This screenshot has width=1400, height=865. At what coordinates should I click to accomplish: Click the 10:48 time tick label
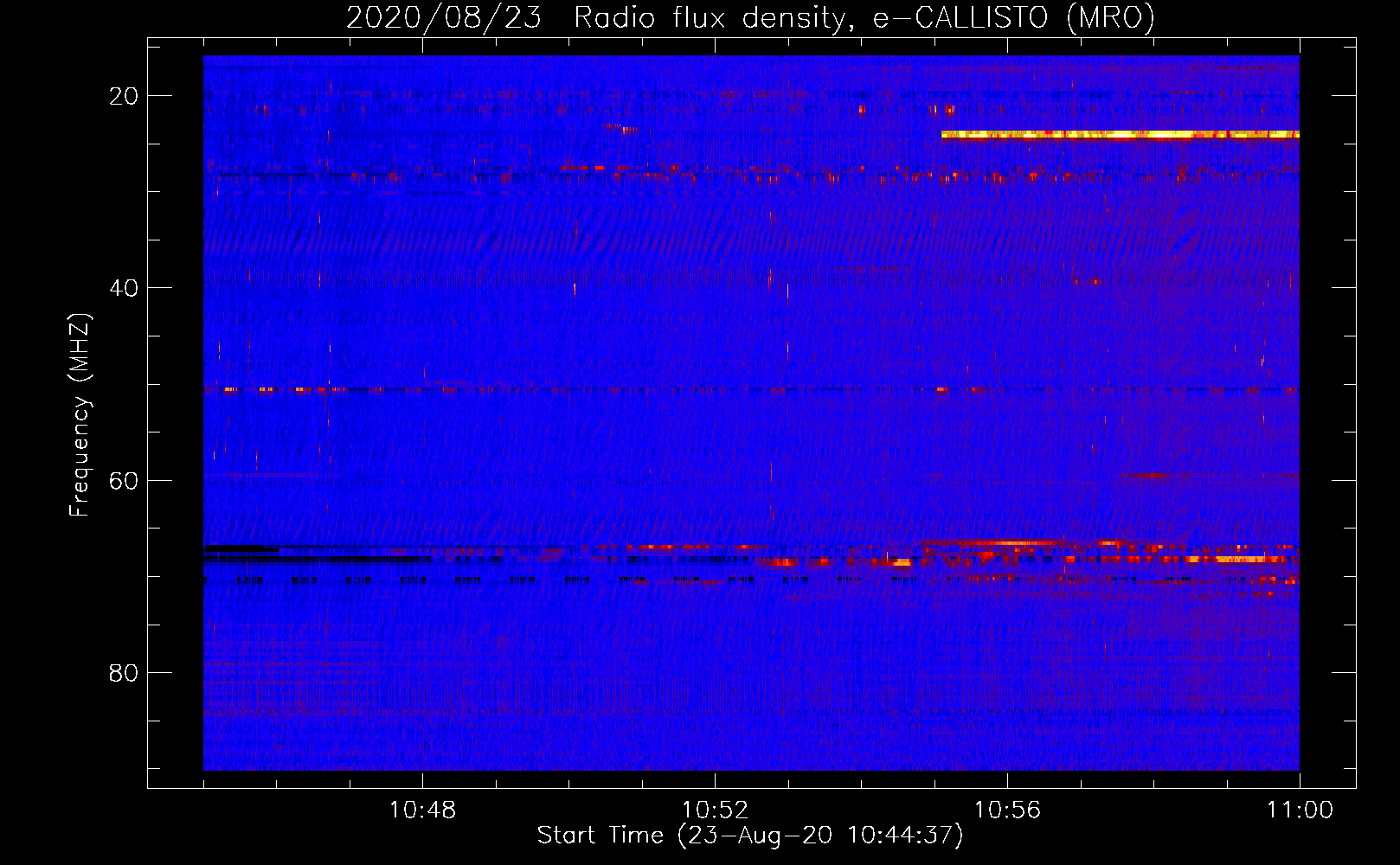(x=422, y=811)
